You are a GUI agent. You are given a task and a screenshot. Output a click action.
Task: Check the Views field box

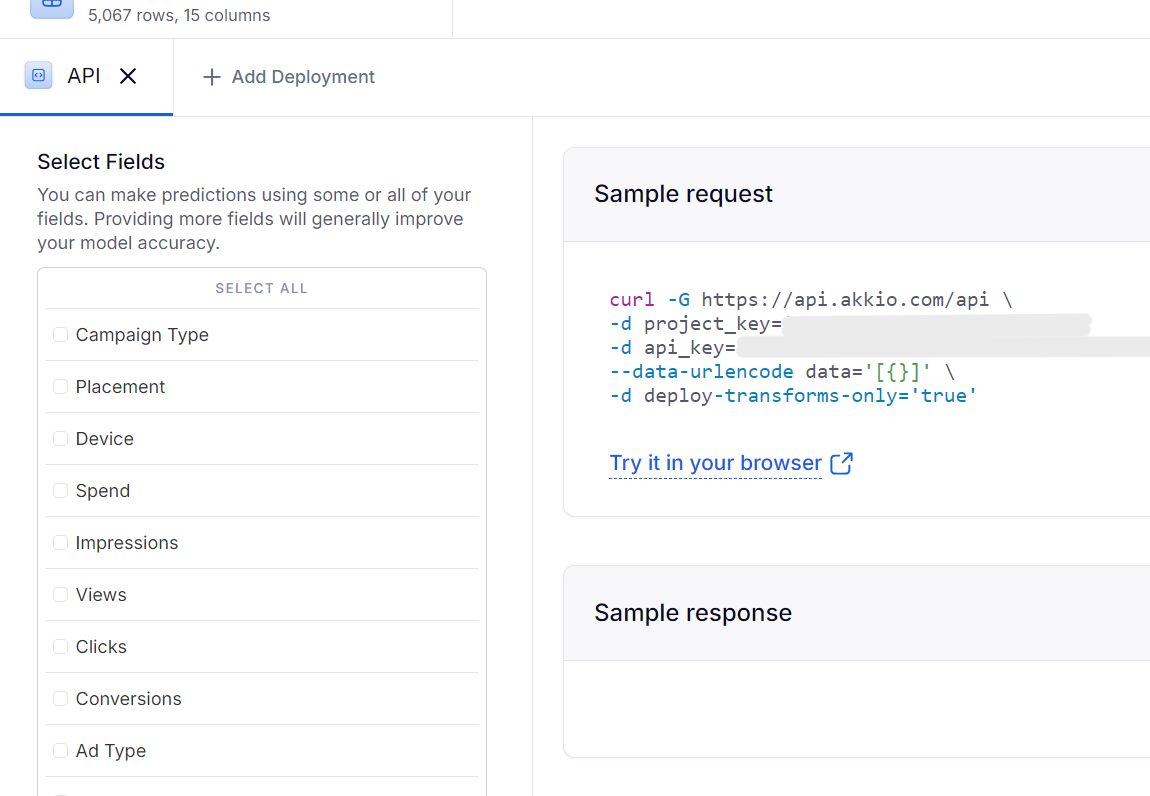click(x=61, y=595)
